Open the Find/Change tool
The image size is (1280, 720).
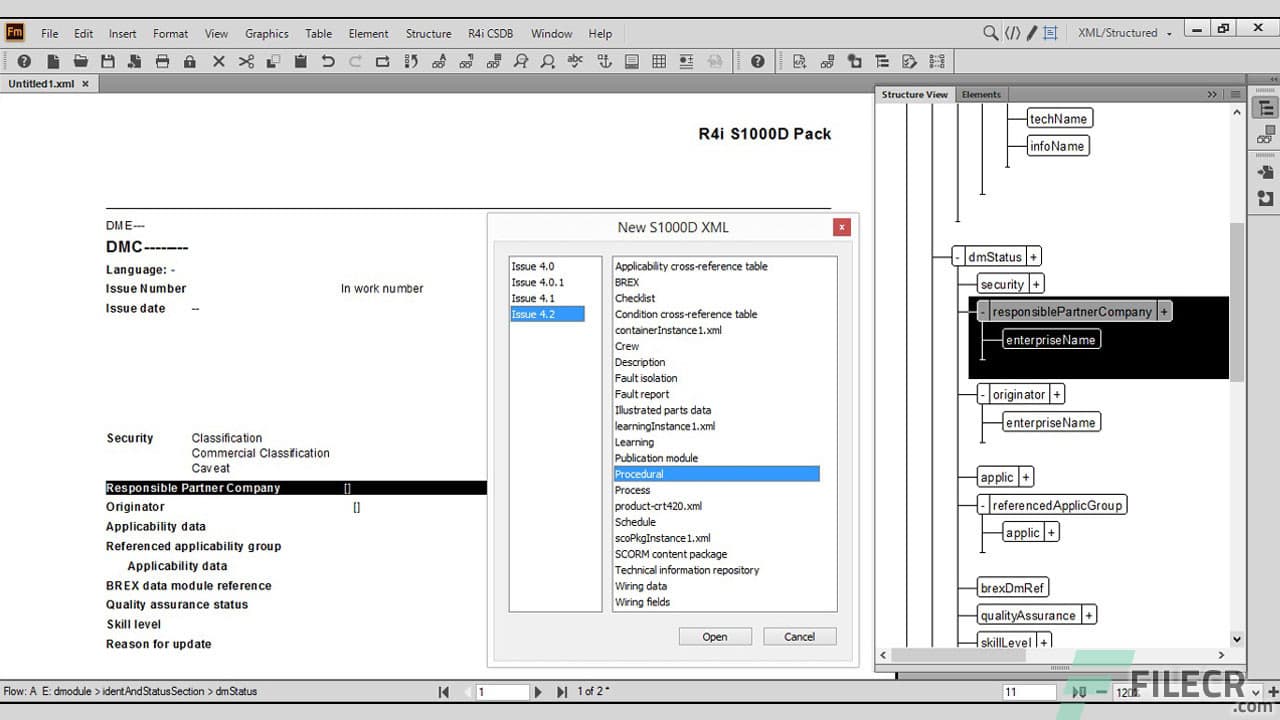click(521, 61)
